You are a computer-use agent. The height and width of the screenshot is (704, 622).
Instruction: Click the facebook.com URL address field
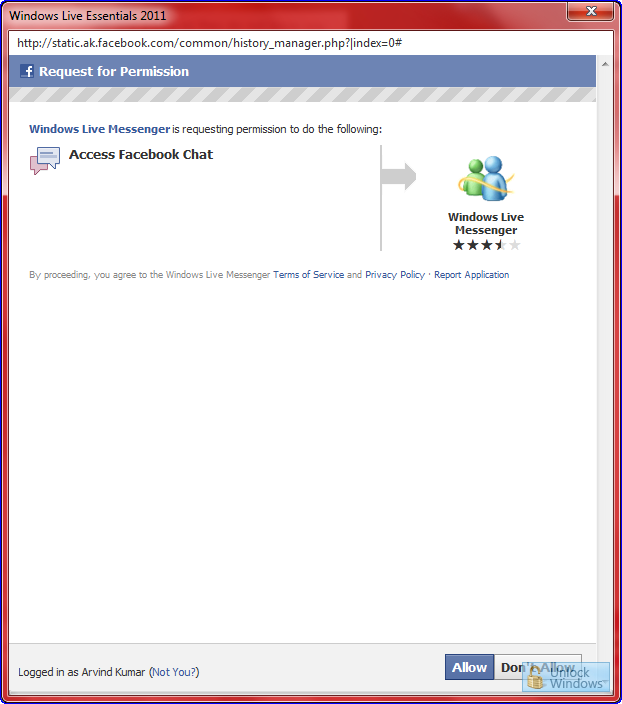coord(311,43)
